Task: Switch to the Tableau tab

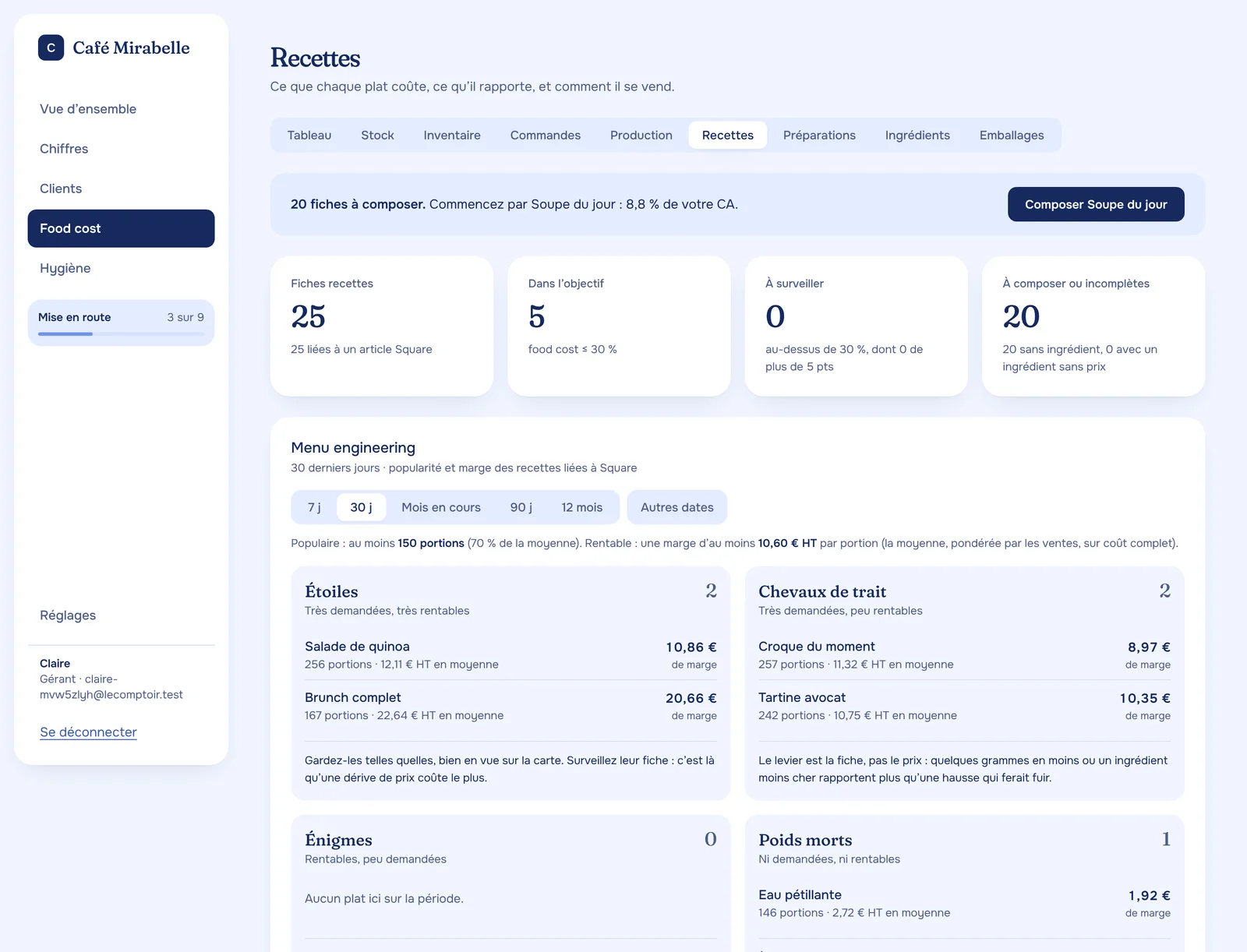Action: [309, 135]
